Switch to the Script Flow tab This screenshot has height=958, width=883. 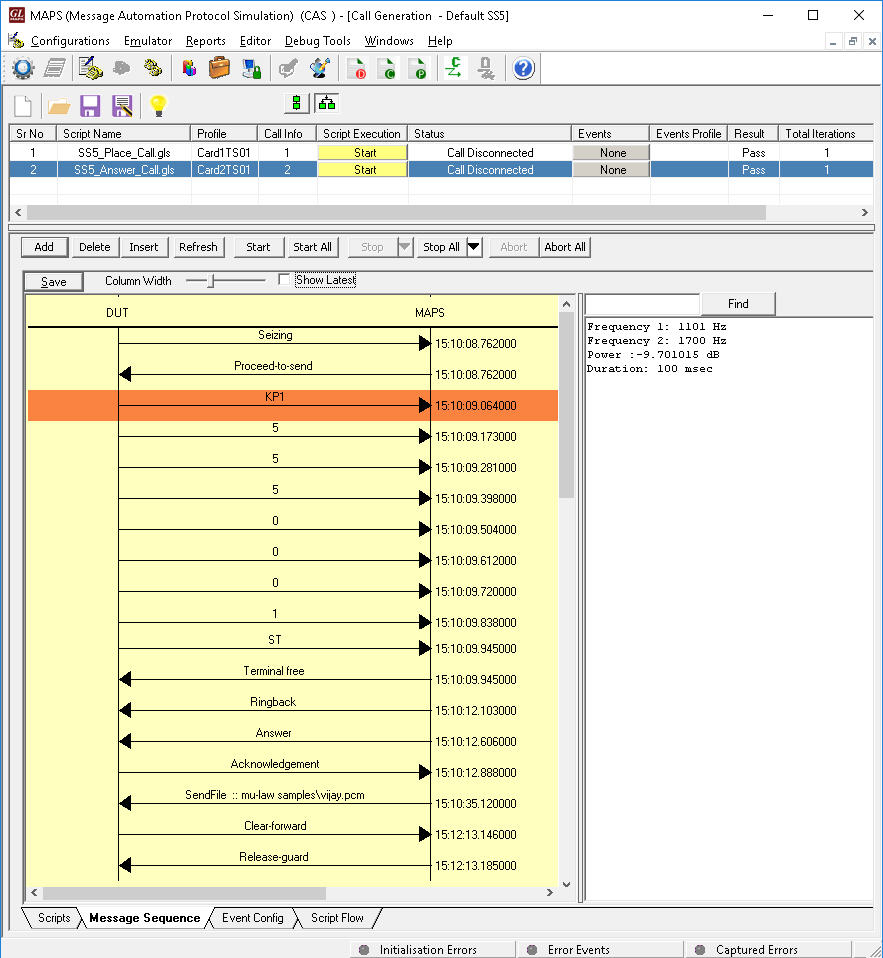pyautogui.click(x=337, y=918)
